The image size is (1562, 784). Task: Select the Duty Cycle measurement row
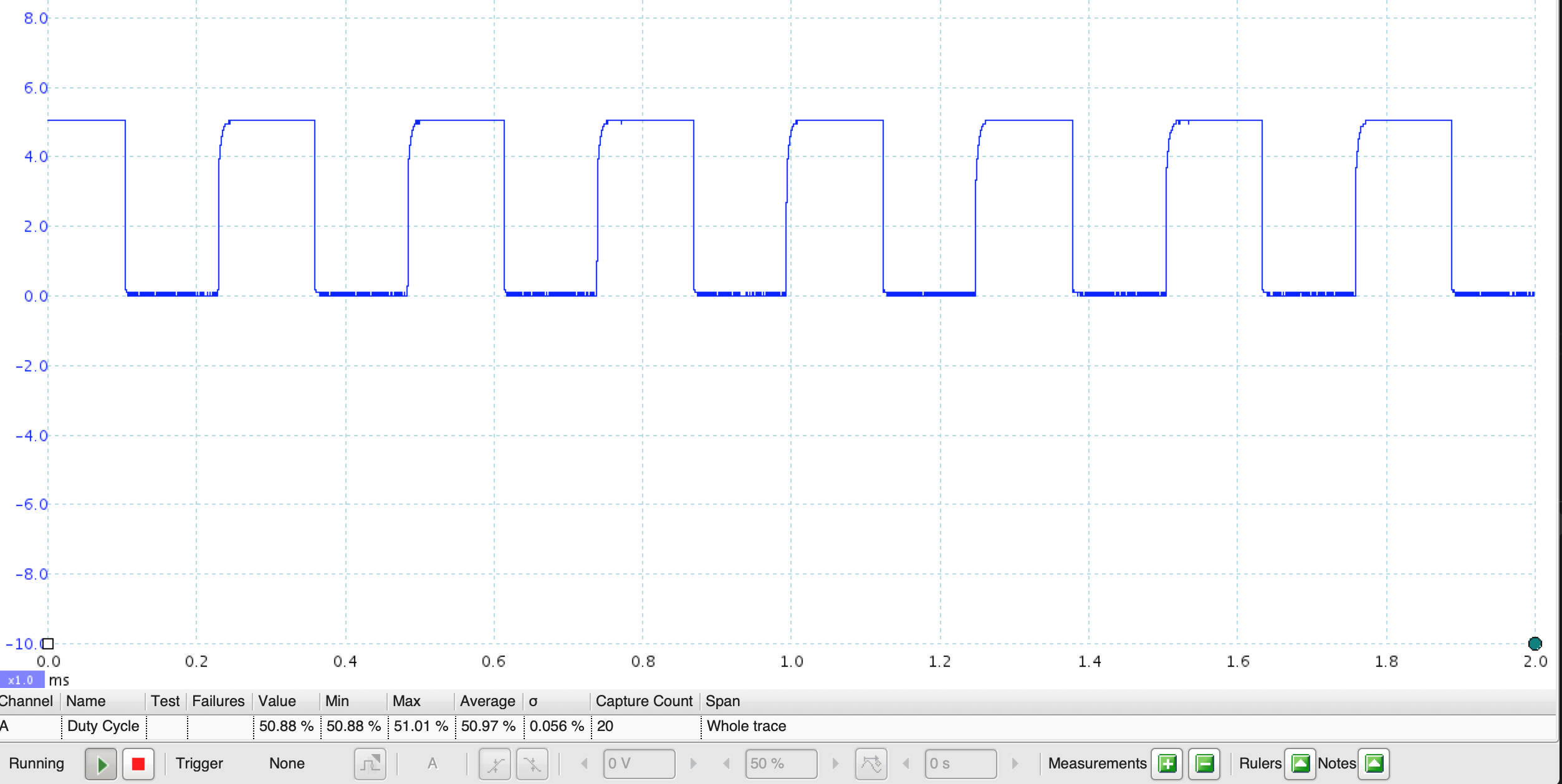103,726
